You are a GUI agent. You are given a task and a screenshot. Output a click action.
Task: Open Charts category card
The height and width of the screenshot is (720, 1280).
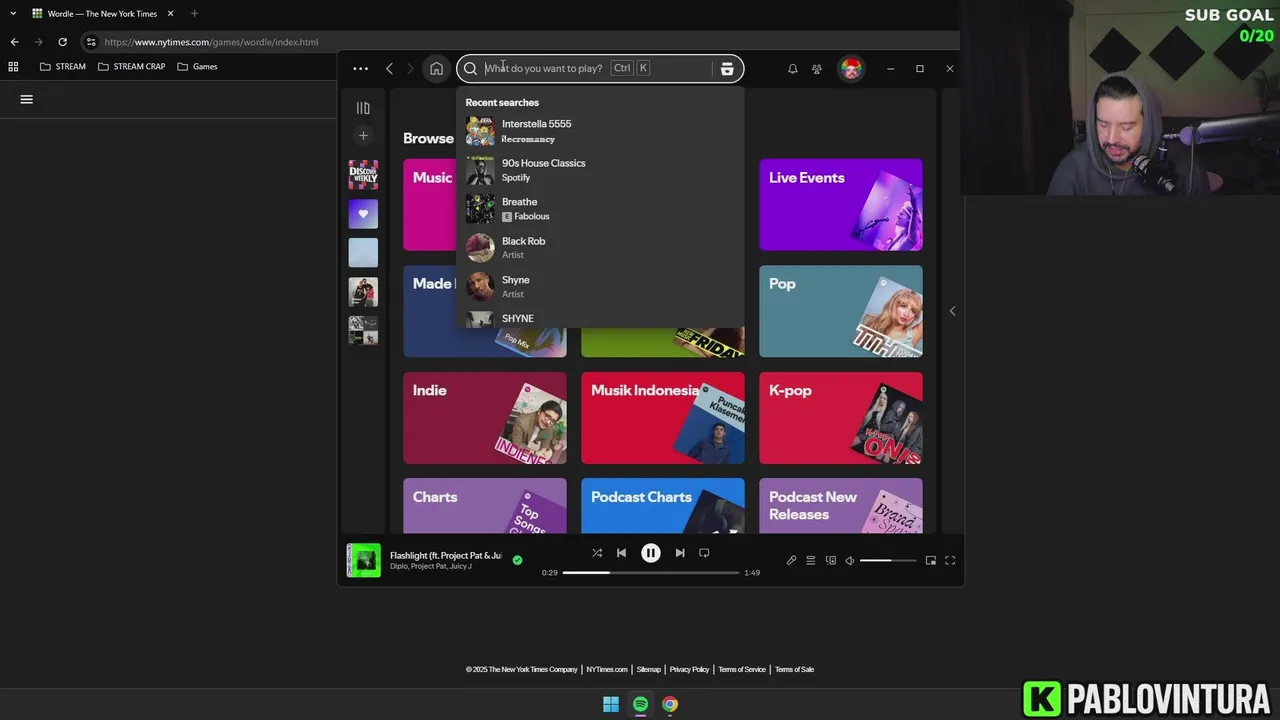click(485, 506)
